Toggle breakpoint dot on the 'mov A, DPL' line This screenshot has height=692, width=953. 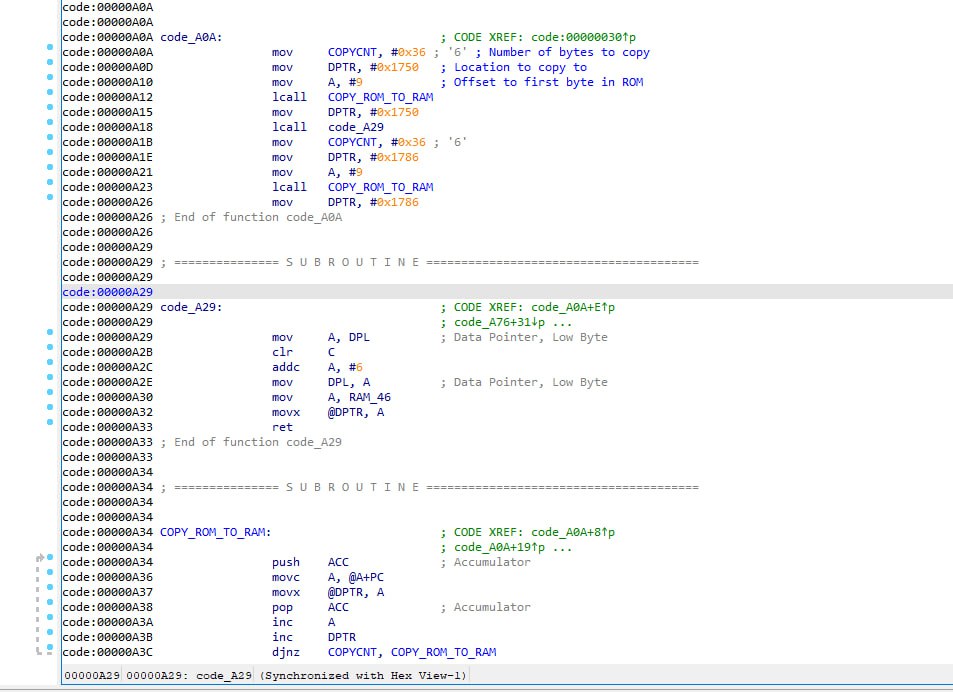49,333
